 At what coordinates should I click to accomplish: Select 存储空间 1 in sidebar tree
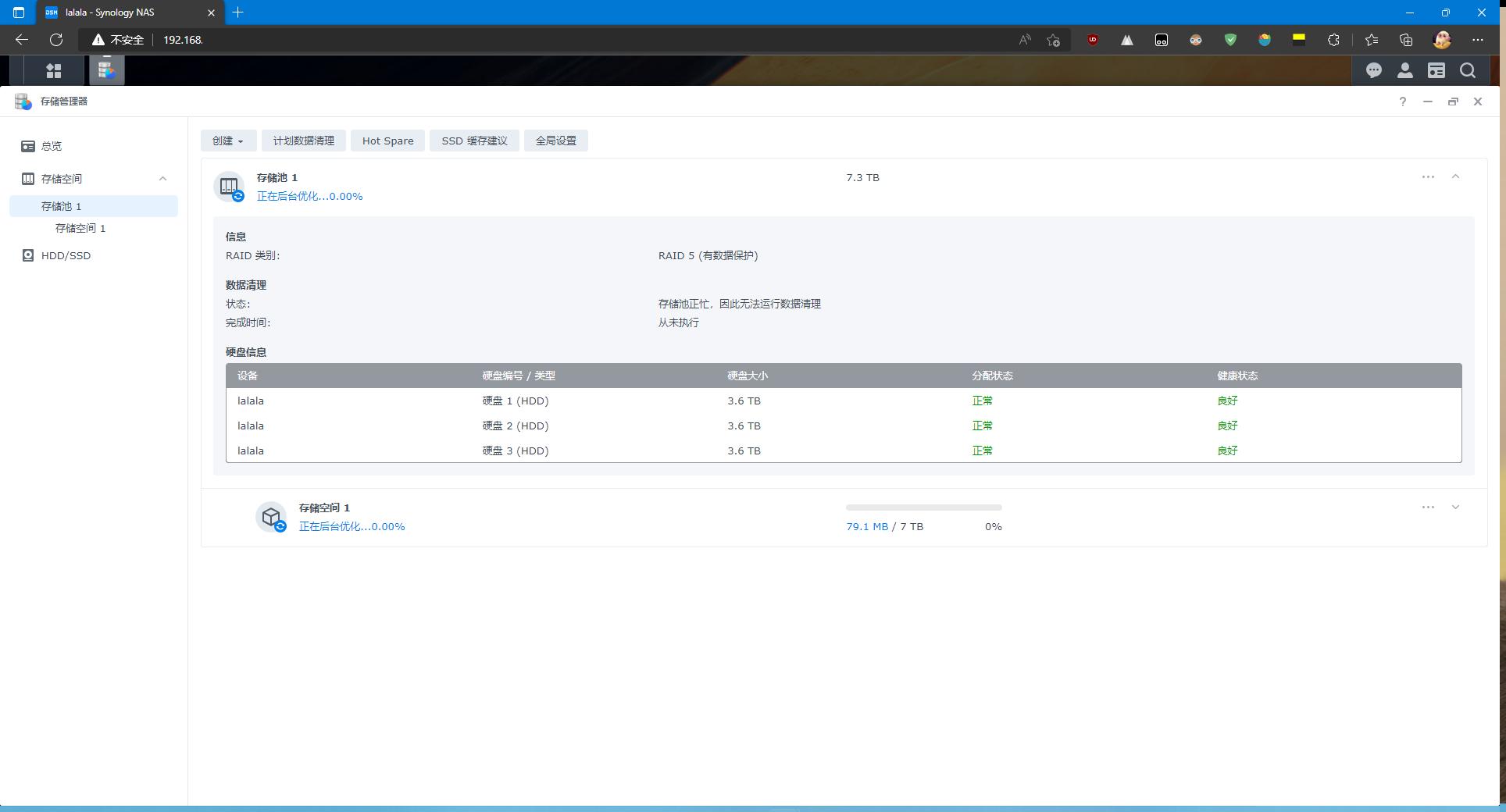click(x=80, y=228)
